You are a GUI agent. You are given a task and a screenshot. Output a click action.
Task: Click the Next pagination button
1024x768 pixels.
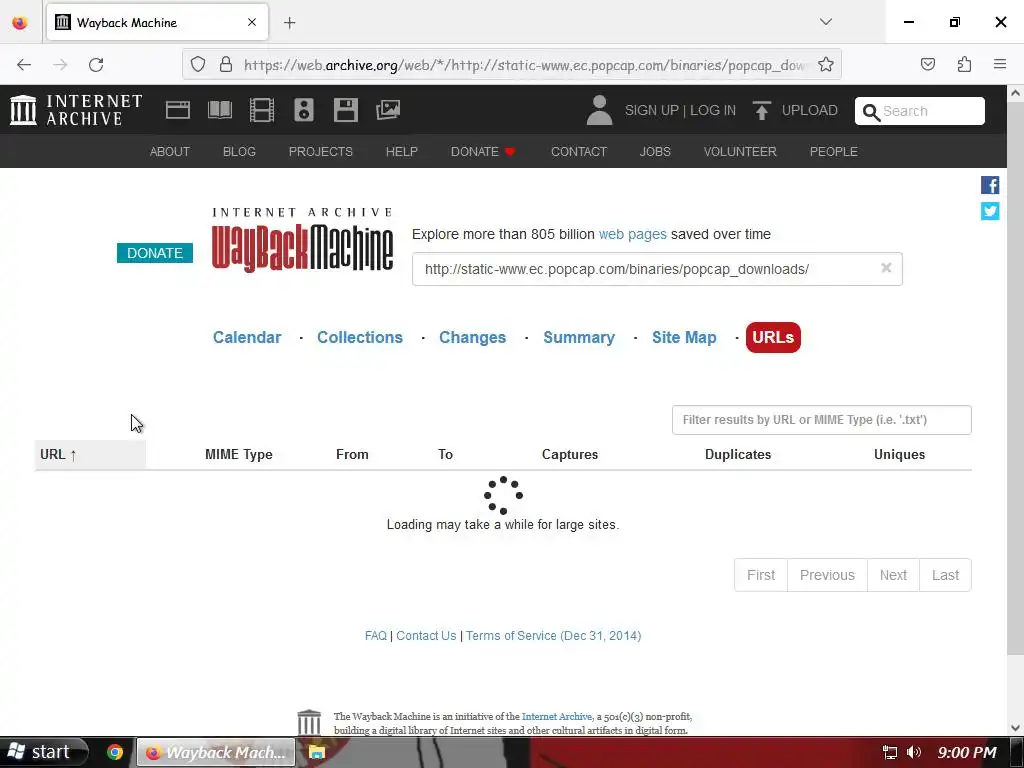coord(893,575)
